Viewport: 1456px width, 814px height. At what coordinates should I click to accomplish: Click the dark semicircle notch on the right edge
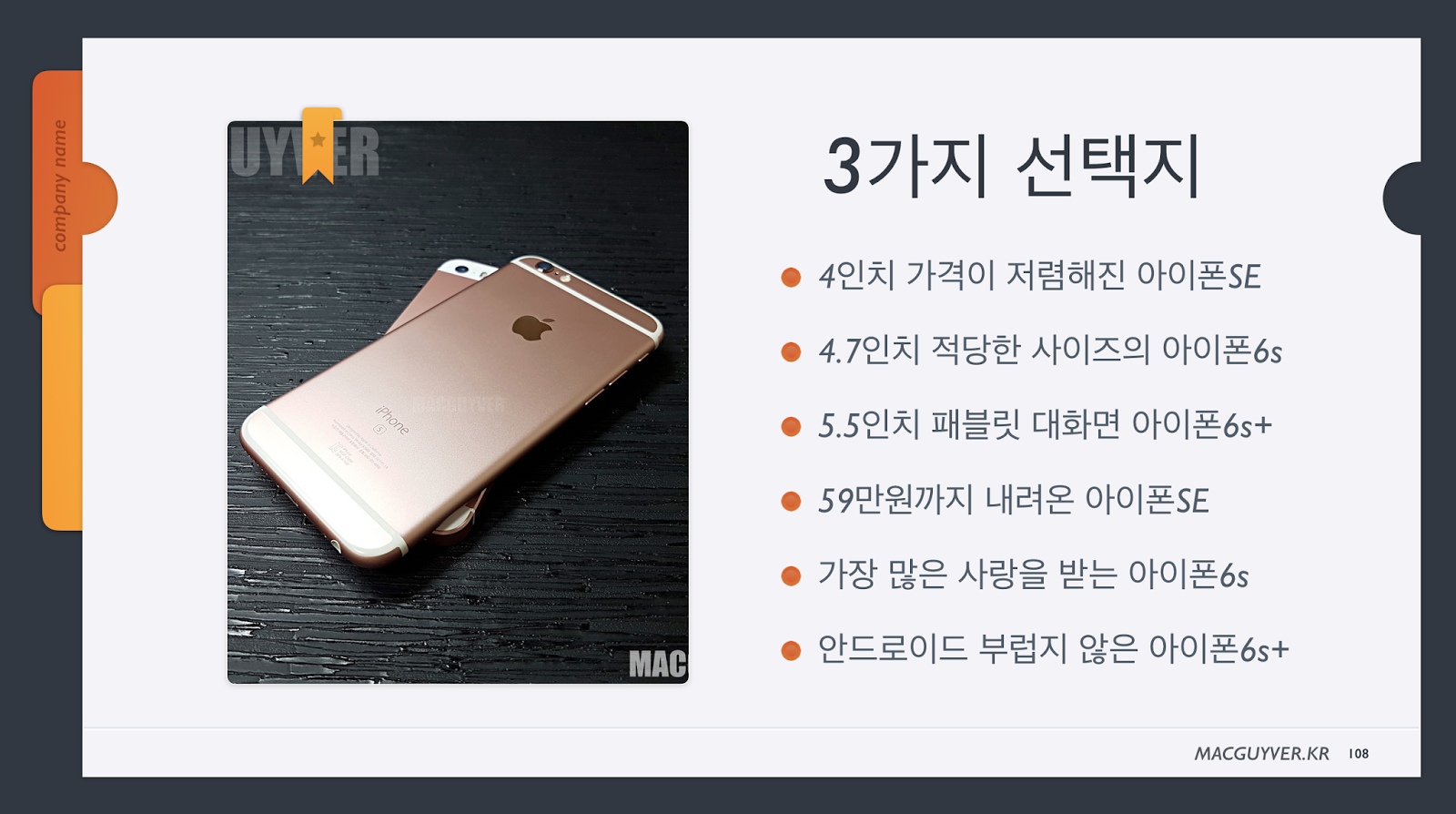pyautogui.click(x=1402, y=198)
